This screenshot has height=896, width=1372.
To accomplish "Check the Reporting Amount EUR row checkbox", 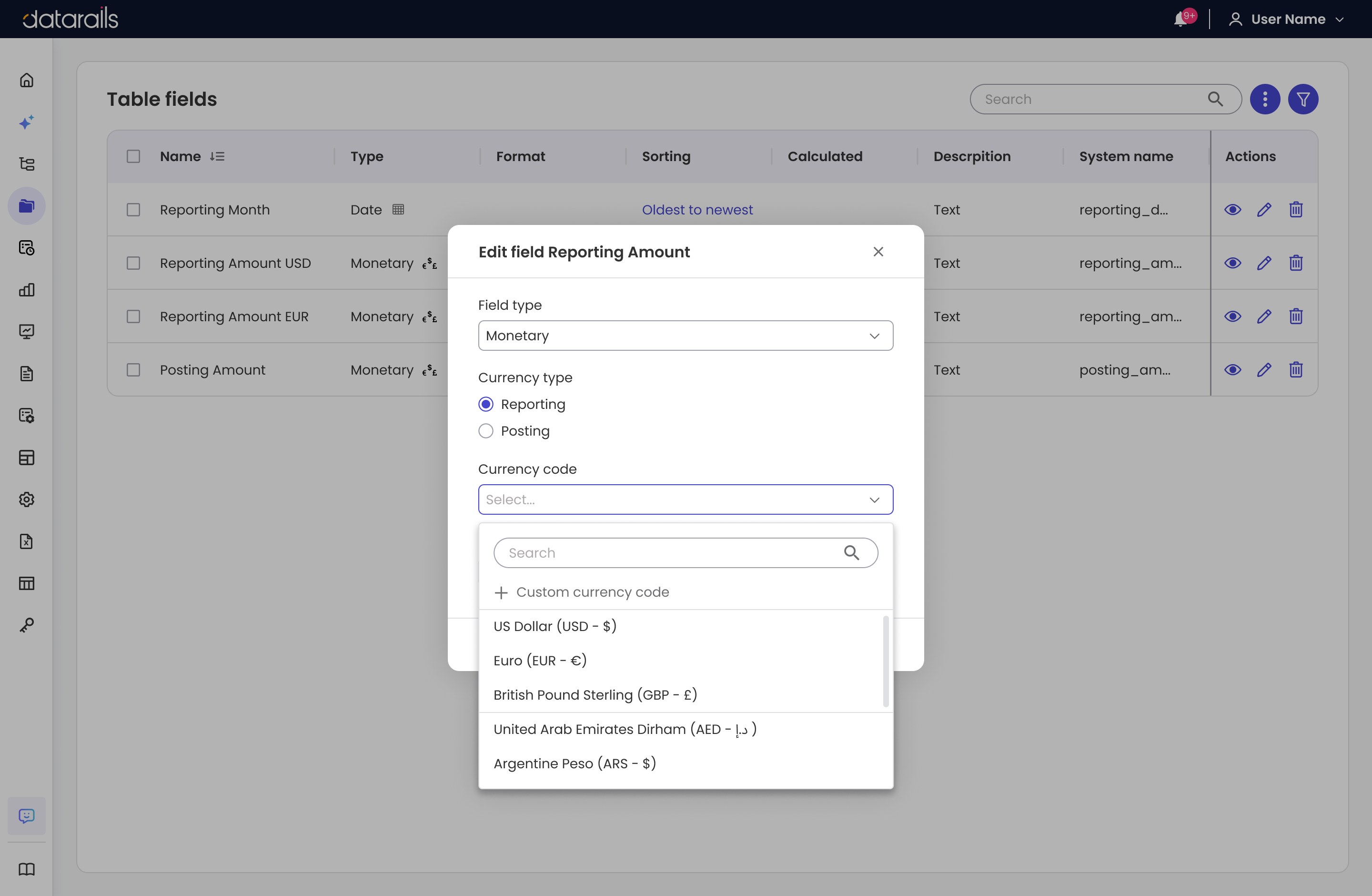I will point(133,316).
